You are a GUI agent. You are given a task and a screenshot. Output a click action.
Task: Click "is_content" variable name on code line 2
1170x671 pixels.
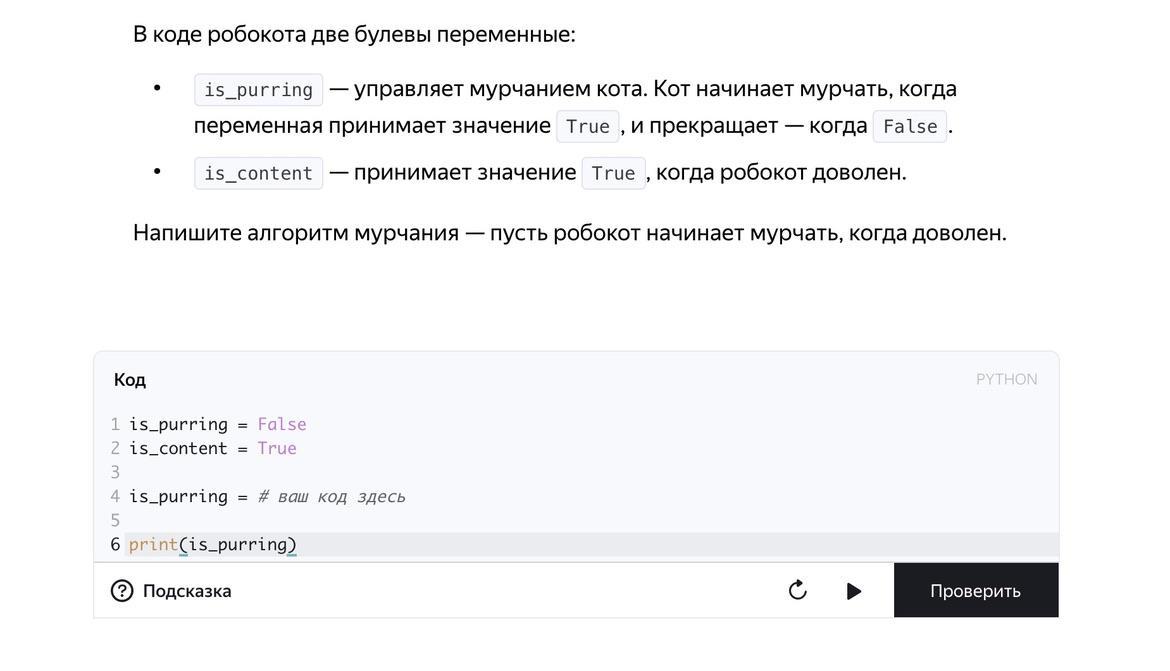coord(178,449)
